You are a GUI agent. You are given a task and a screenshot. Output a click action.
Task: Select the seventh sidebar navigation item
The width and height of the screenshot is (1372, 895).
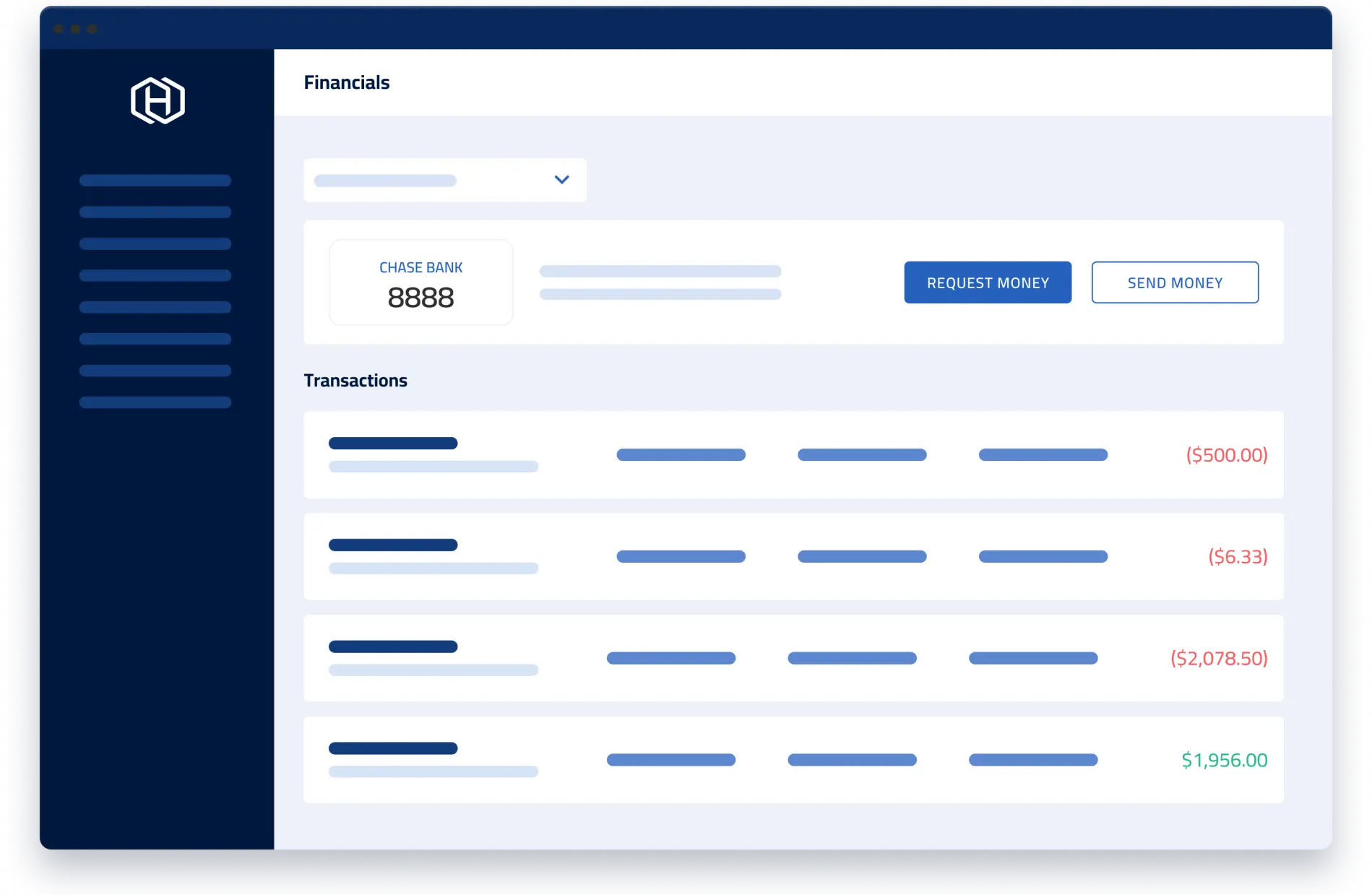coord(155,370)
